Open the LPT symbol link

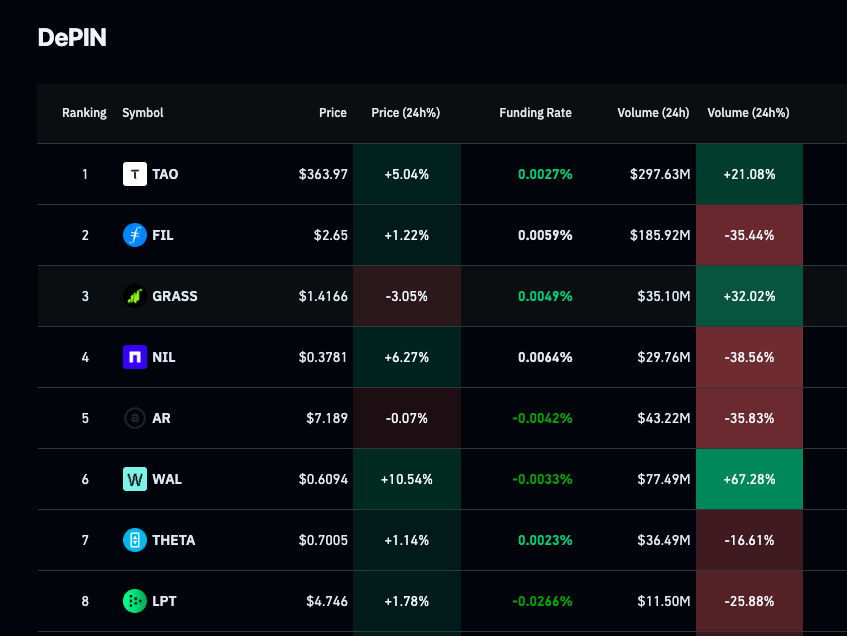click(164, 601)
